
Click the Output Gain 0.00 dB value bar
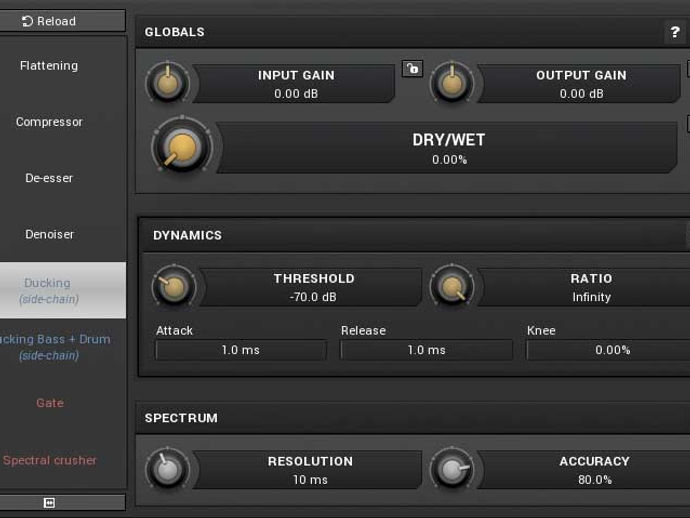point(579,84)
